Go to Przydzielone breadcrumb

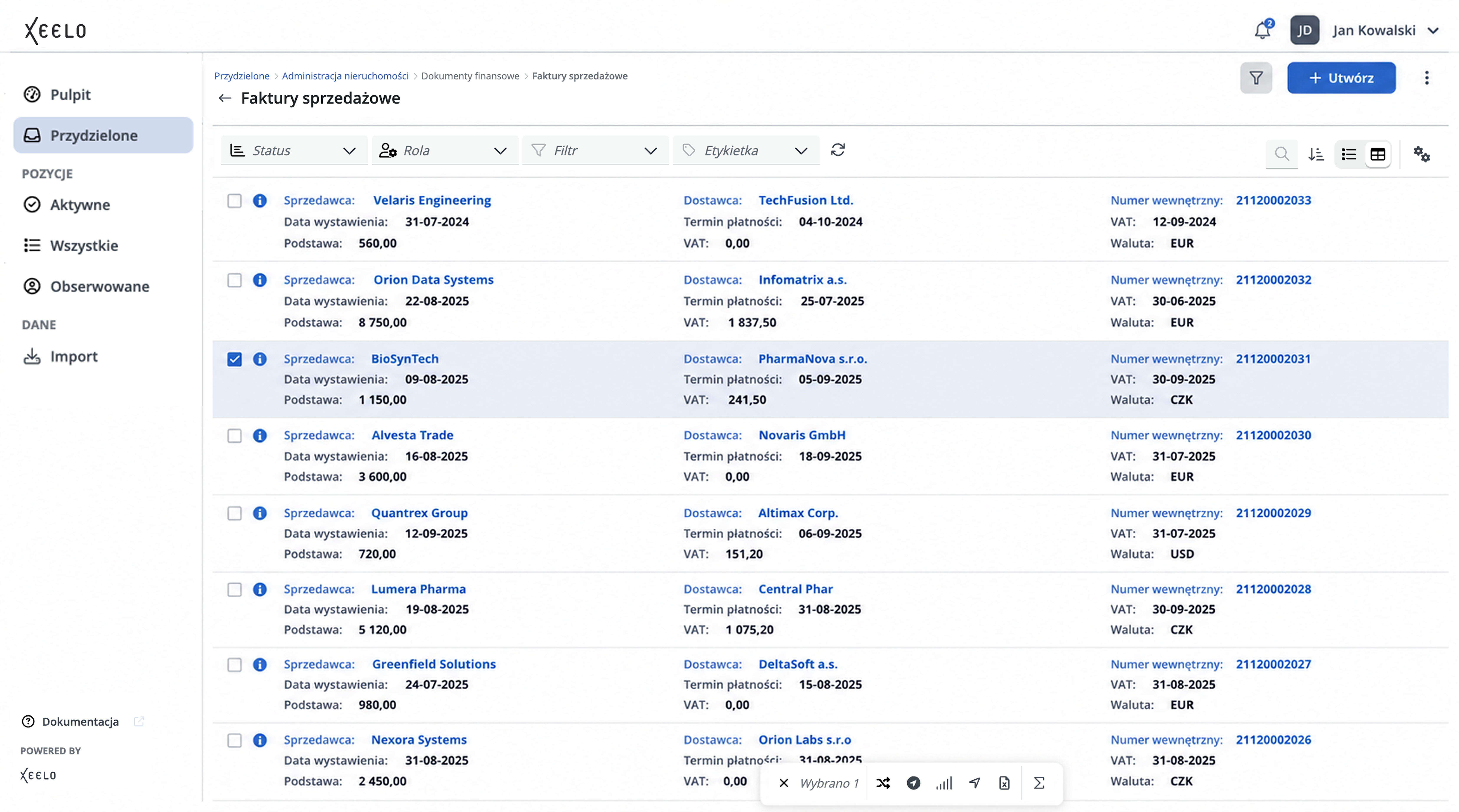[242, 76]
